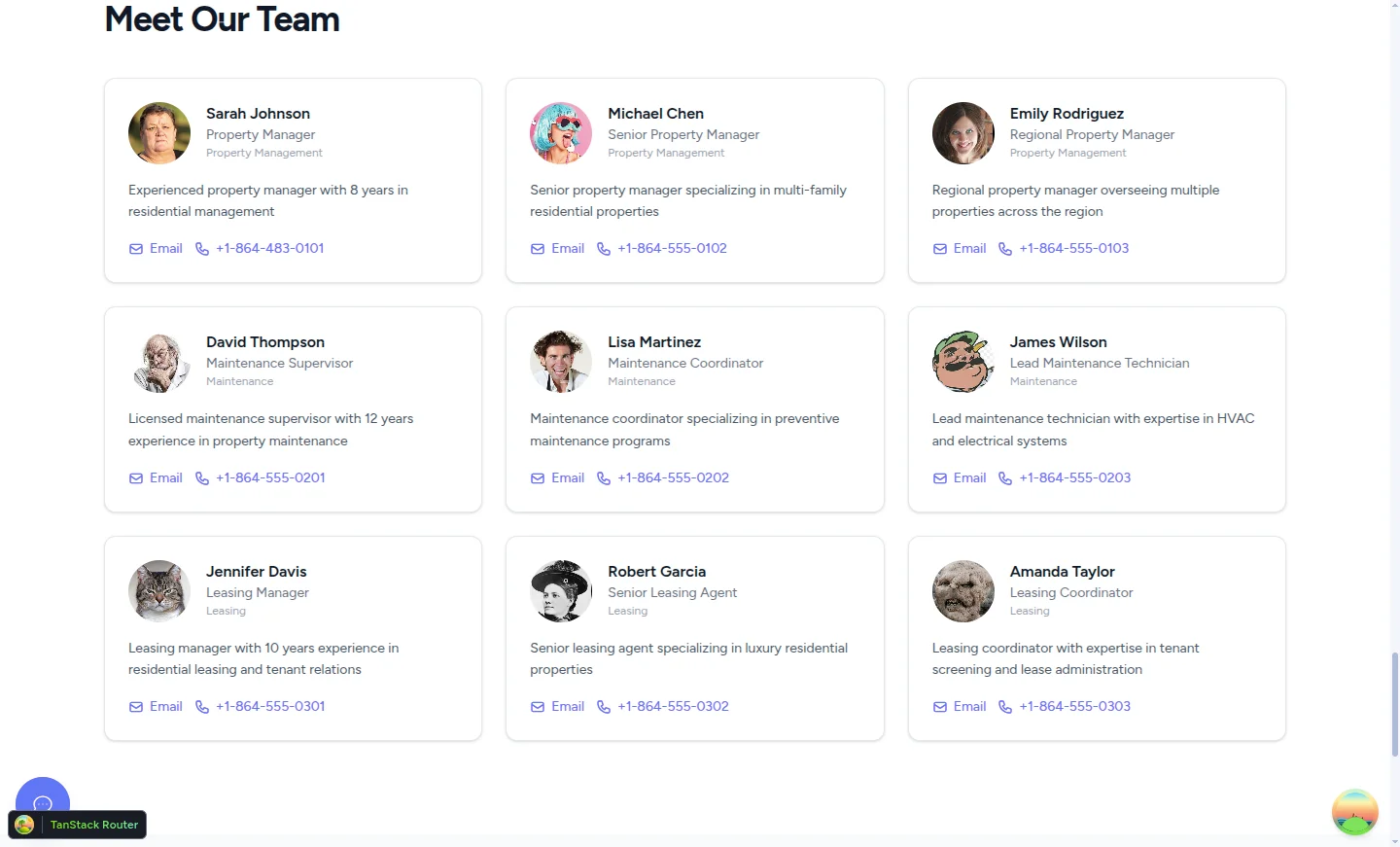This screenshot has height=847, width=1400.
Task: Select the name Michael Chen
Action: click(x=656, y=114)
